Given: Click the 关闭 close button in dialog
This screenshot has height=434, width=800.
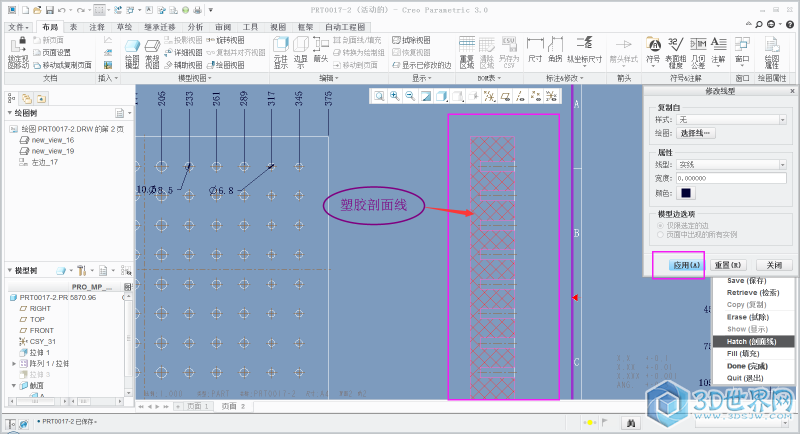Looking at the screenshot, I should point(774,265).
